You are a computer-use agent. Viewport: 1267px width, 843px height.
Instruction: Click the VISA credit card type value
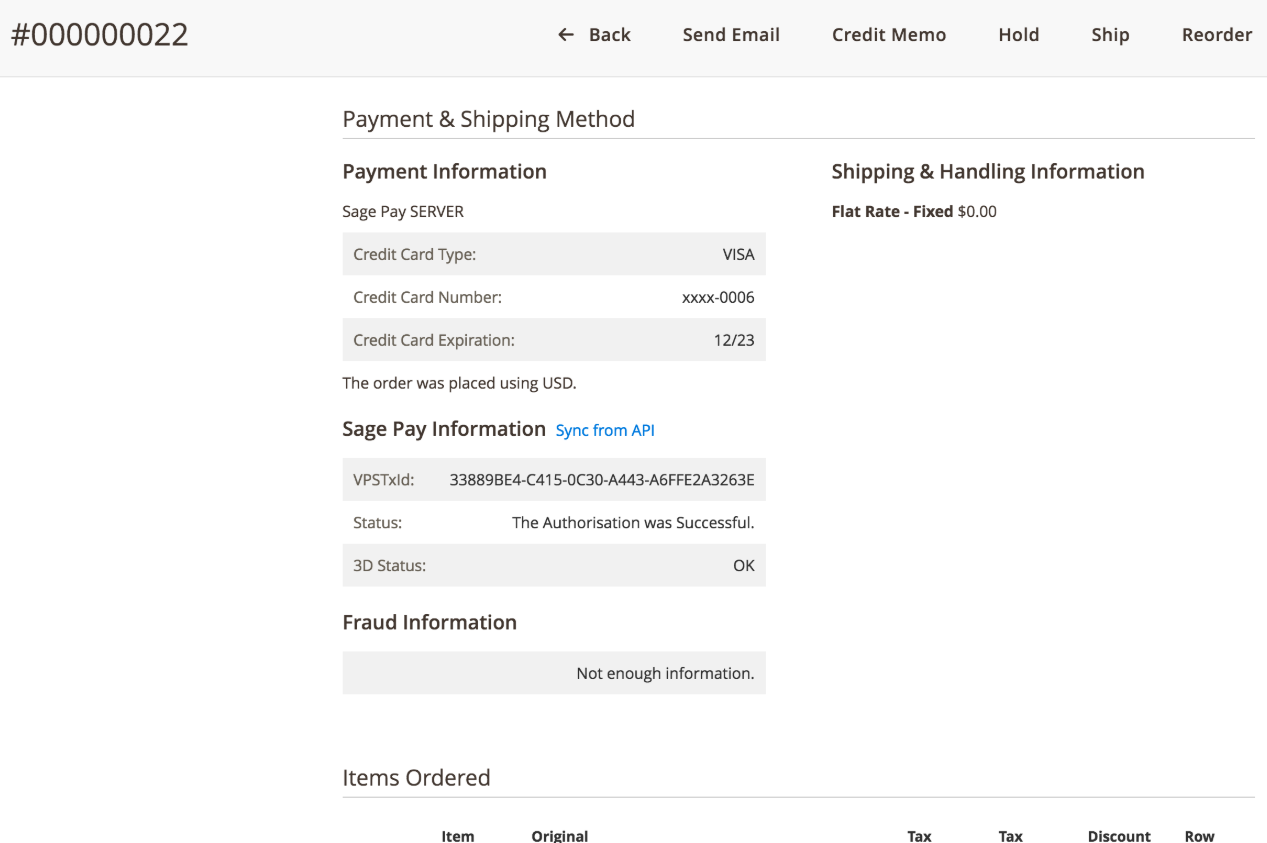point(738,254)
